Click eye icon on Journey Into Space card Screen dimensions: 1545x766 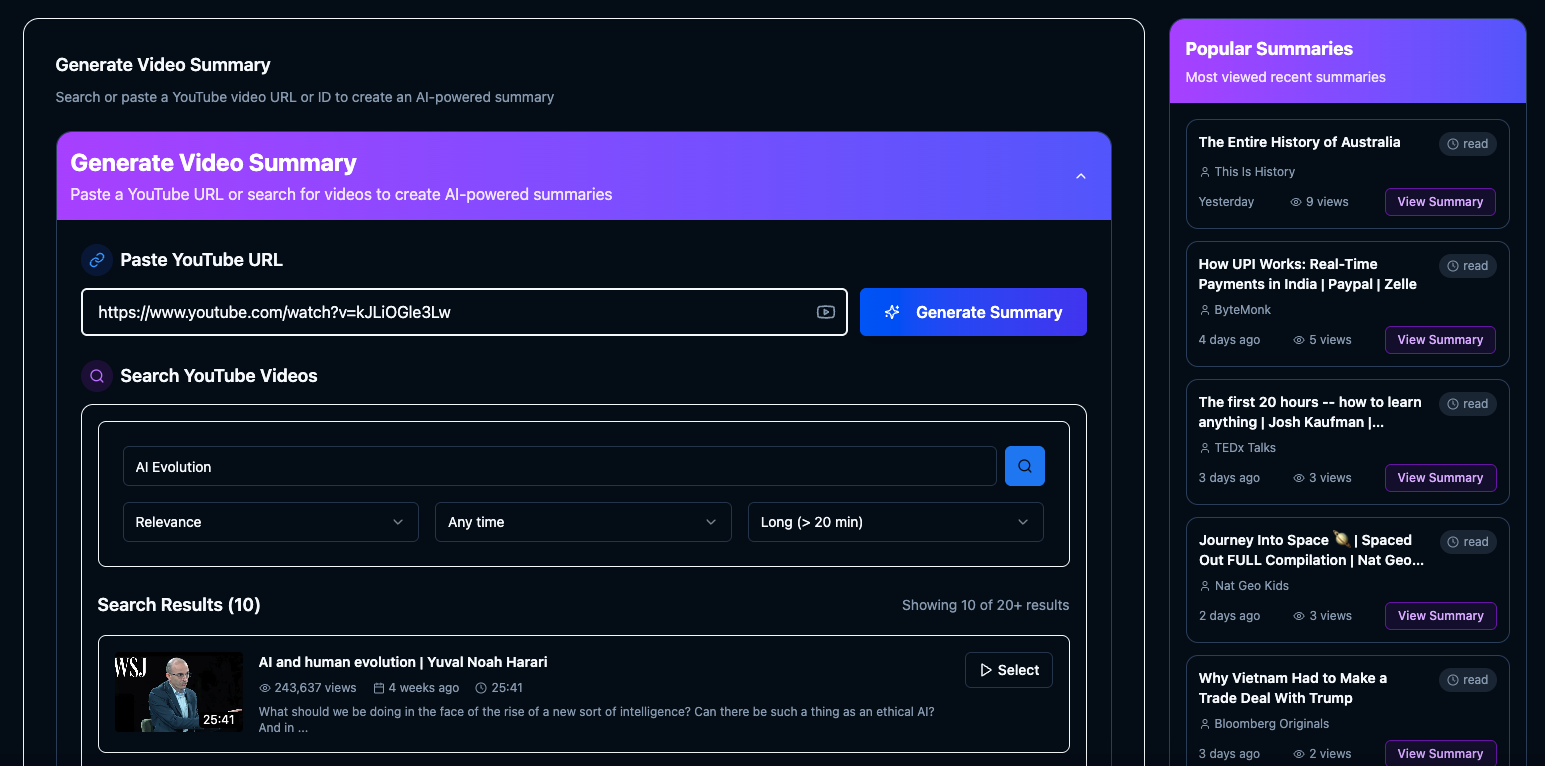coord(1299,616)
